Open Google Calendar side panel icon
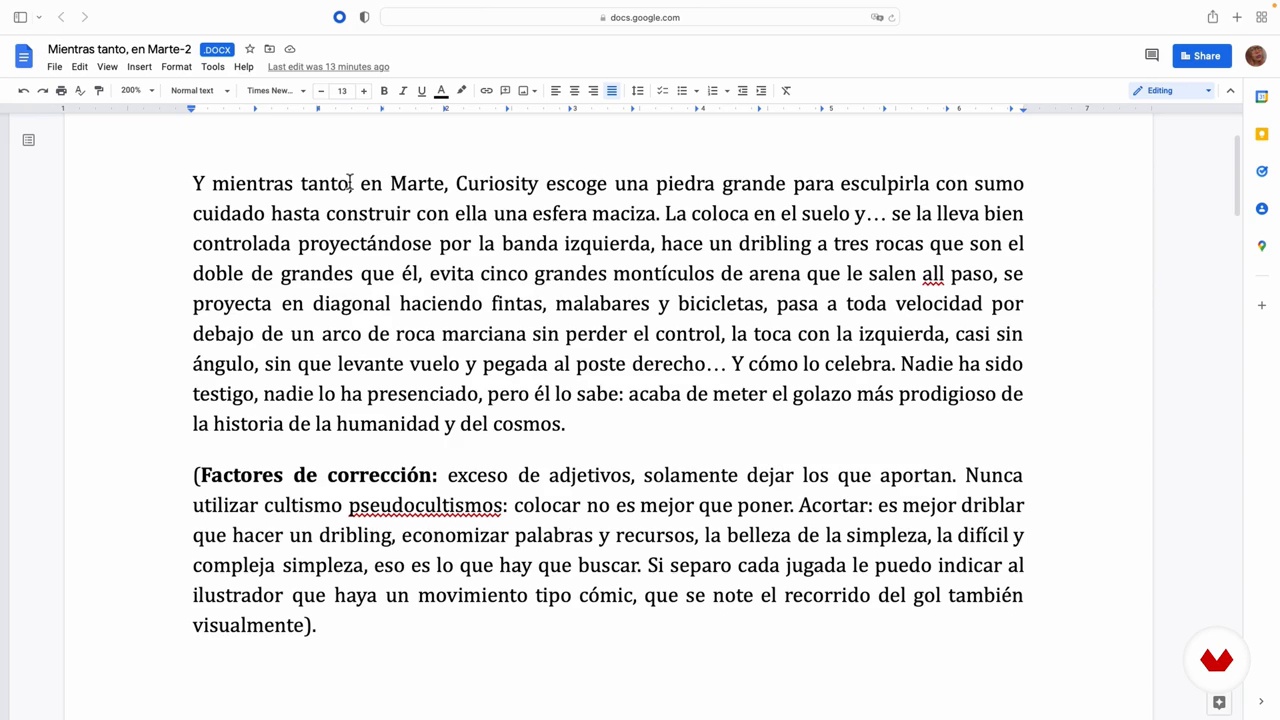Screen dimensions: 1280x720 [x=1262, y=97]
